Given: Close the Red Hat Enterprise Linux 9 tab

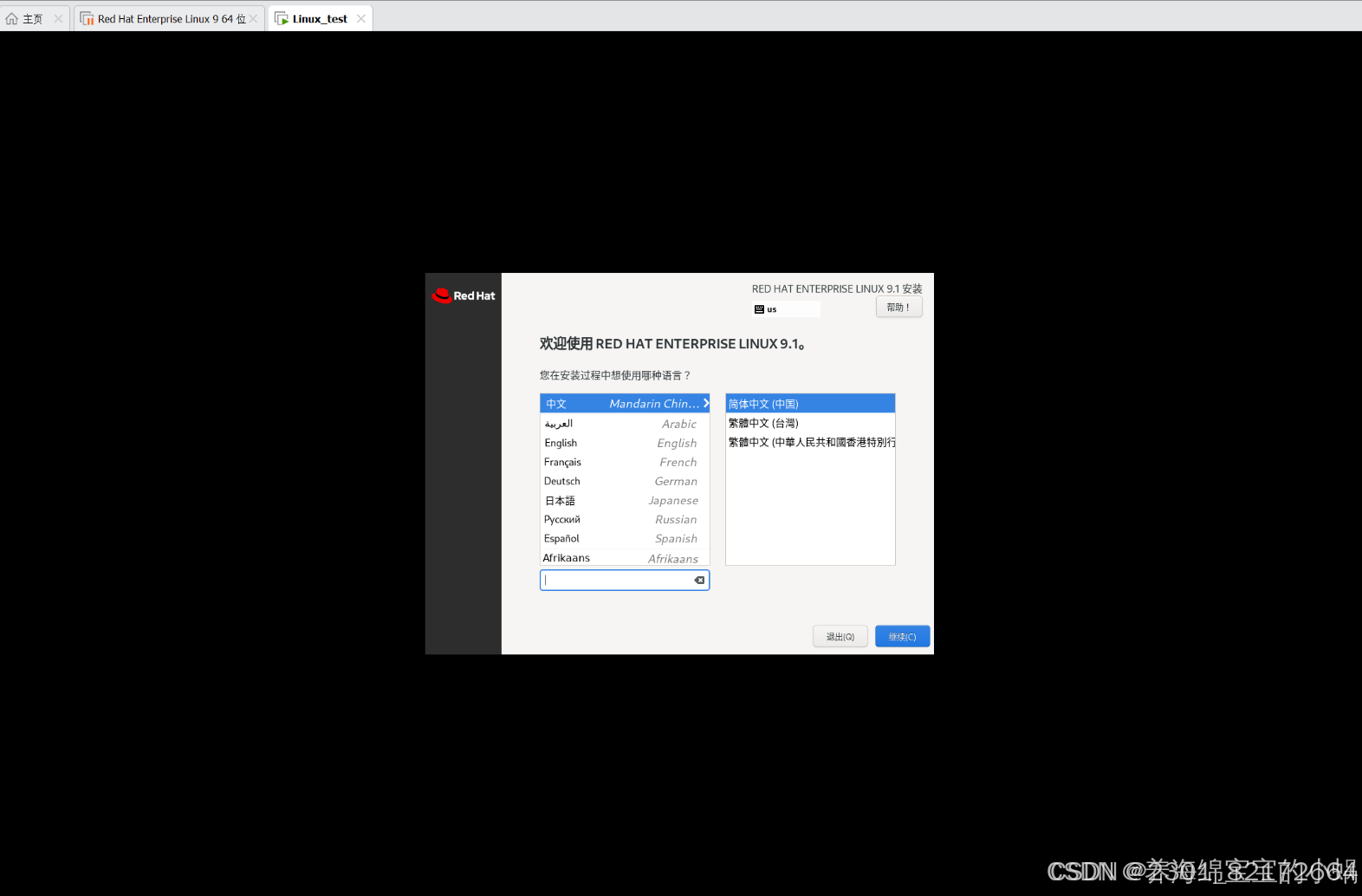Looking at the screenshot, I should point(253,19).
